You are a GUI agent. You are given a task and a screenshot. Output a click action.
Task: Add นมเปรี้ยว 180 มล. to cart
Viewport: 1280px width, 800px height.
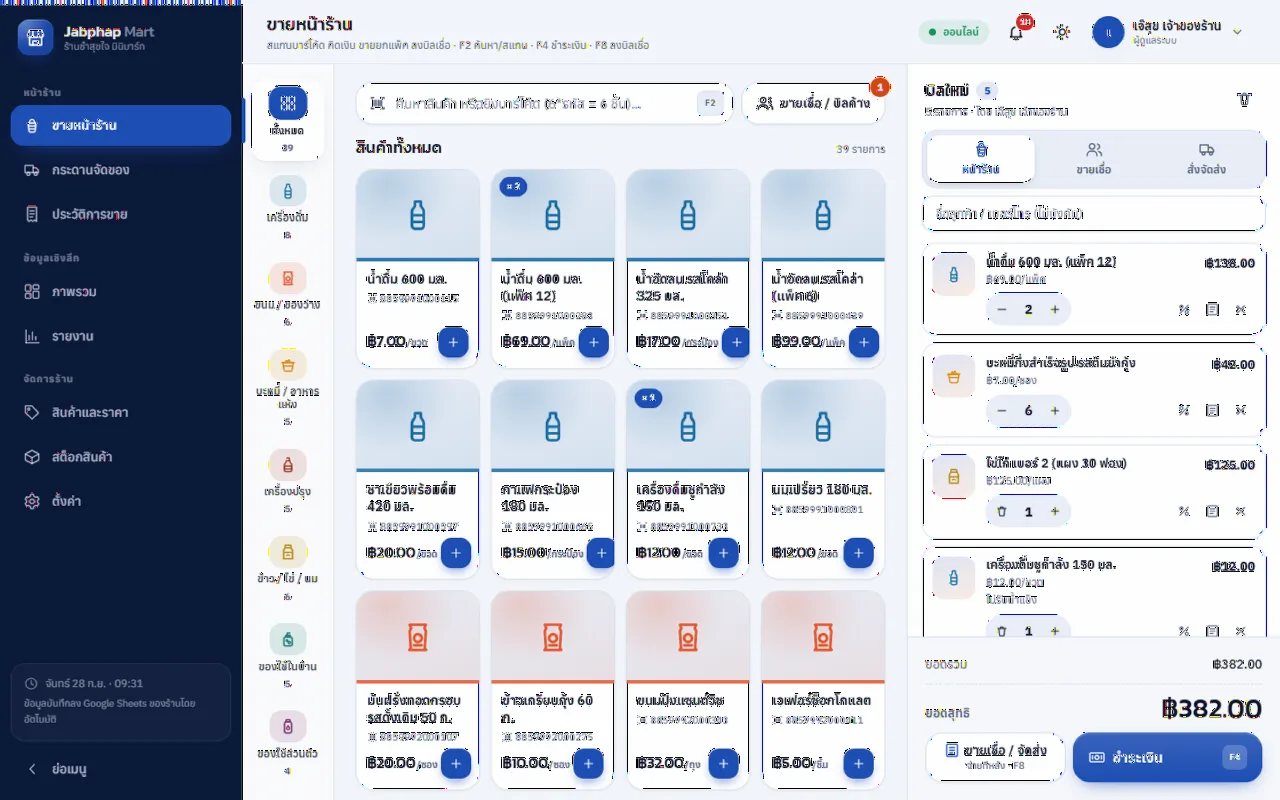point(859,553)
